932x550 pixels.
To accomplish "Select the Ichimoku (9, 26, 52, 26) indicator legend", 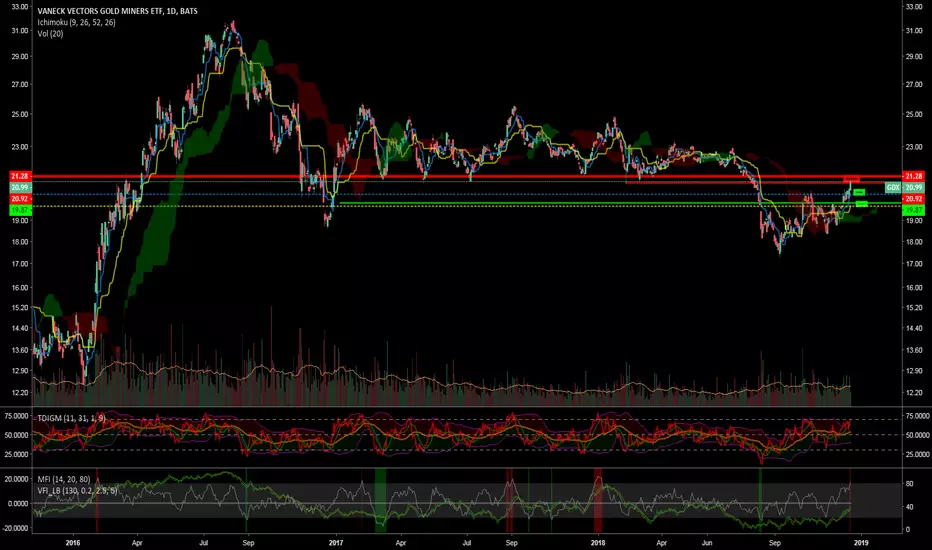I will pos(76,22).
